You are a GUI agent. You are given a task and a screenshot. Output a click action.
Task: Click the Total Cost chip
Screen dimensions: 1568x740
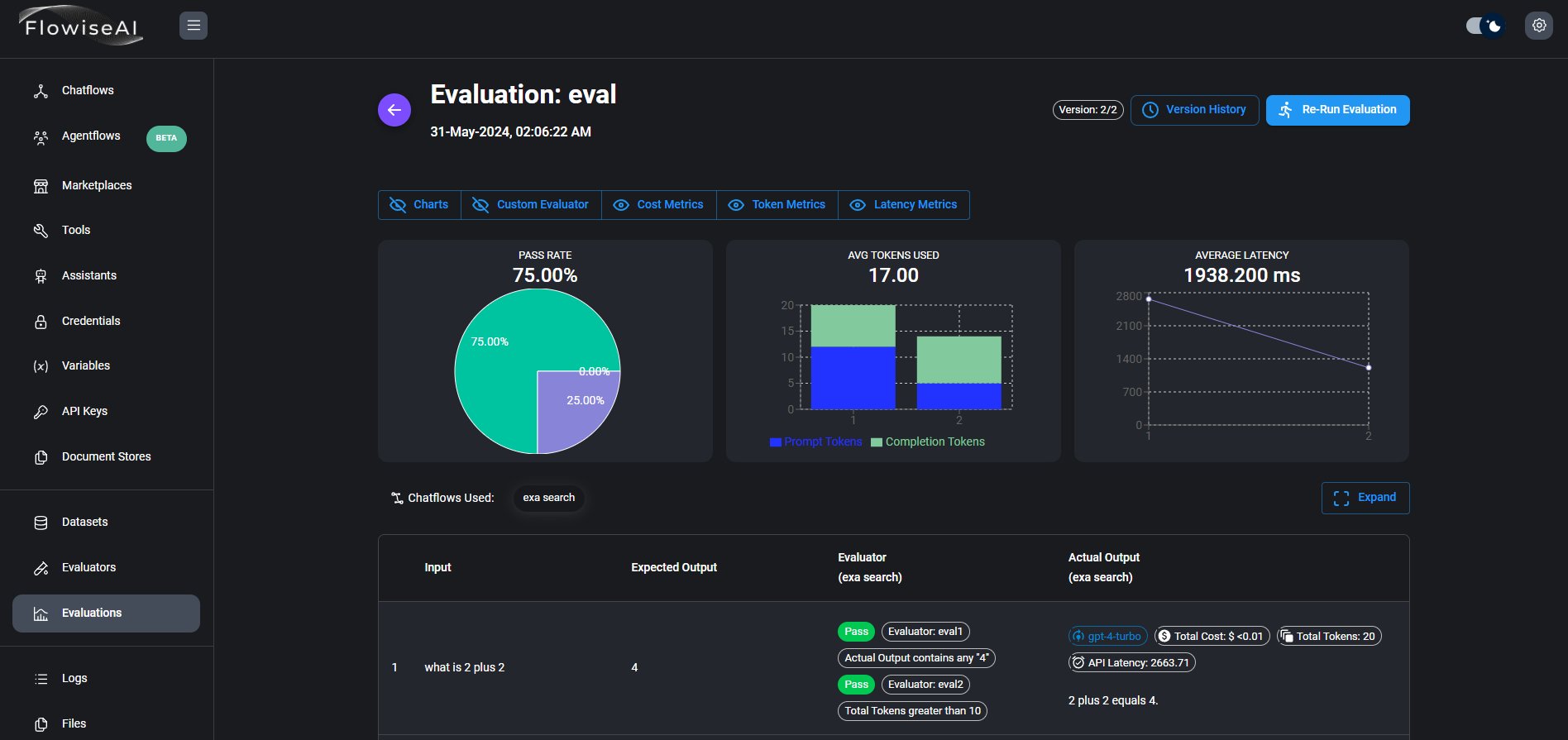(x=1212, y=637)
